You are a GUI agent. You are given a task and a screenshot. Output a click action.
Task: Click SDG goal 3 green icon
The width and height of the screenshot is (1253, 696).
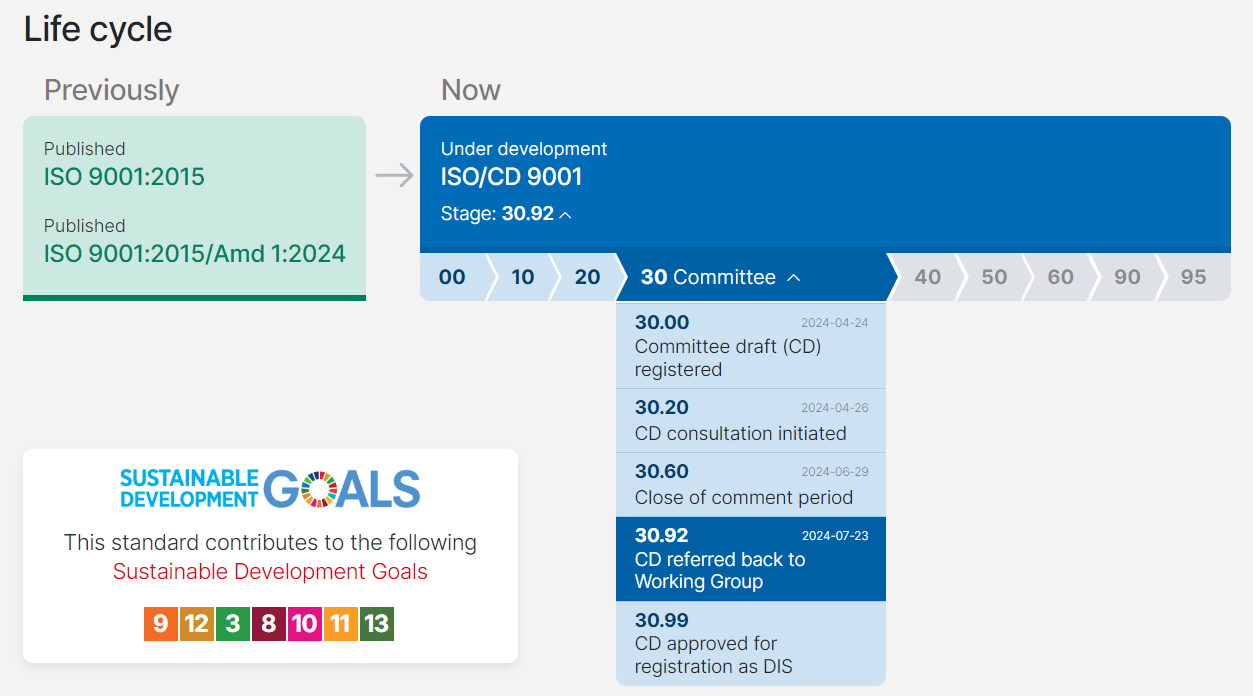click(x=233, y=624)
